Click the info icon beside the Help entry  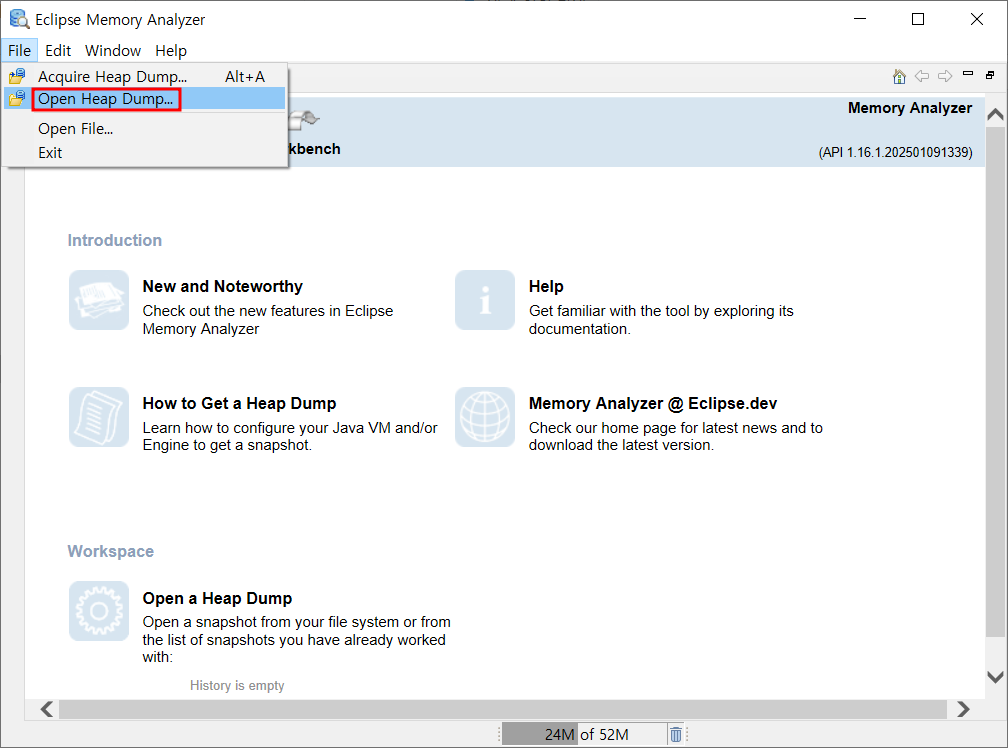point(484,300)
